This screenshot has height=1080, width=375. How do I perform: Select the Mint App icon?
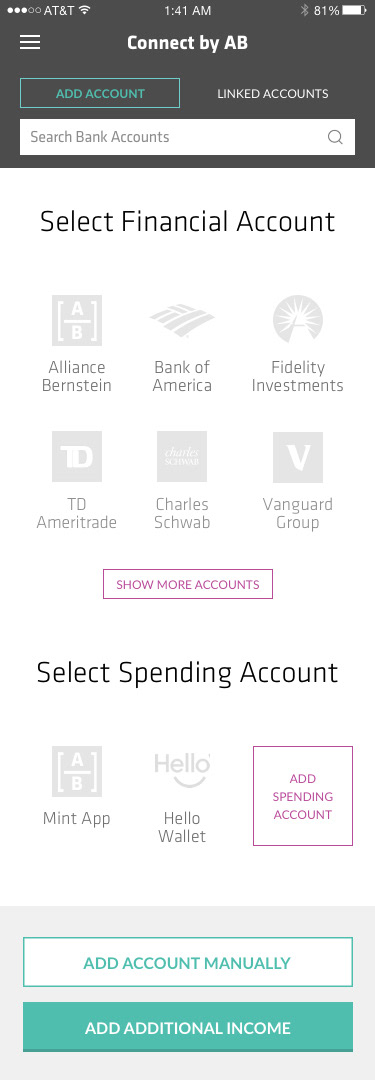(x=77, y=771)
